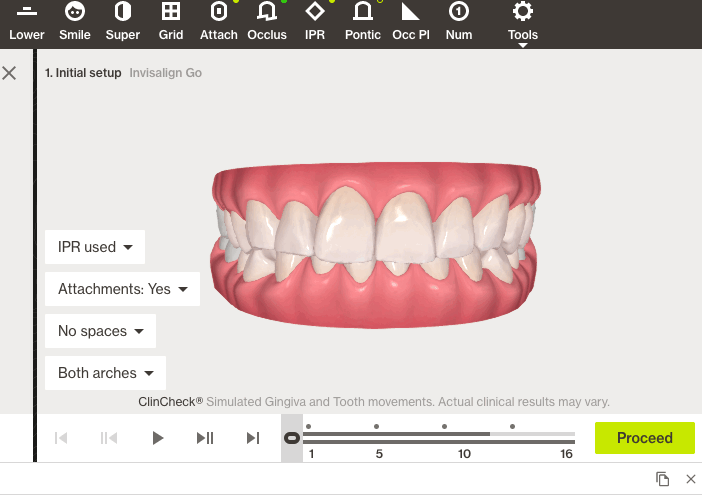Click the copy icon in bottom bar
Screen dimensions: 702x496
coord(663,479)
